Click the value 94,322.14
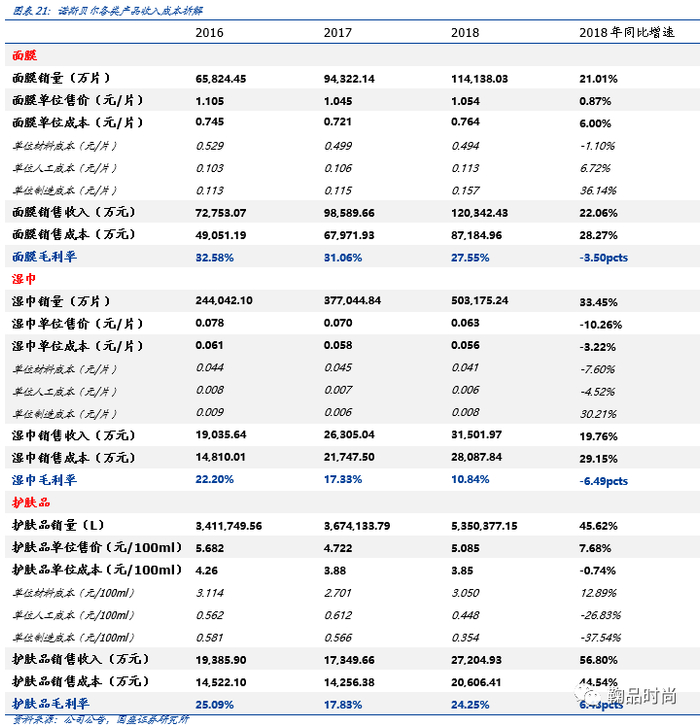 point(349,79)
